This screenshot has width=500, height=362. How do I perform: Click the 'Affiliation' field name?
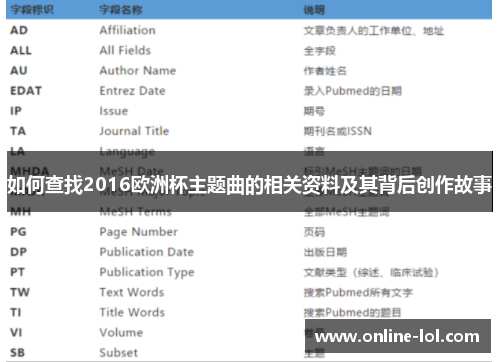127,30
